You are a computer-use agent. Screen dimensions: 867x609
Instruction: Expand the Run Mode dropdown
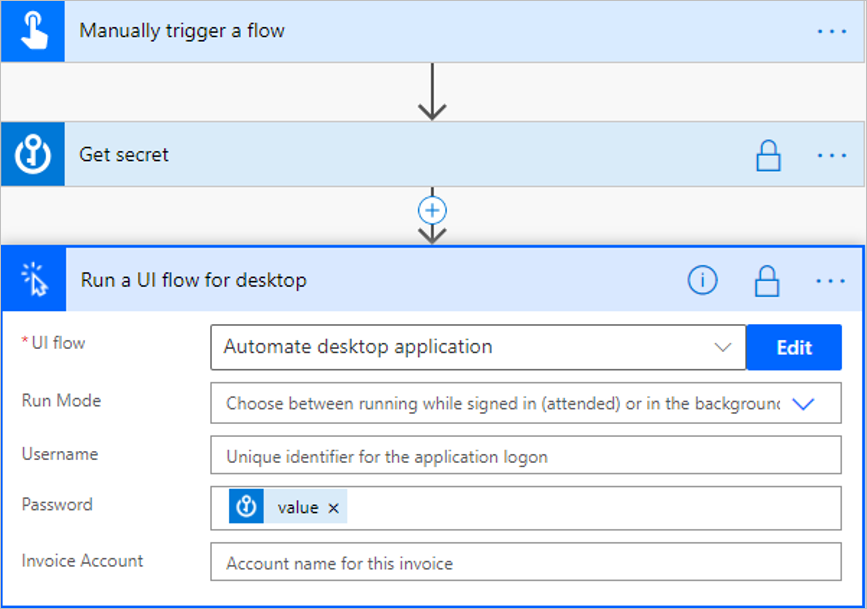(803, 404)
